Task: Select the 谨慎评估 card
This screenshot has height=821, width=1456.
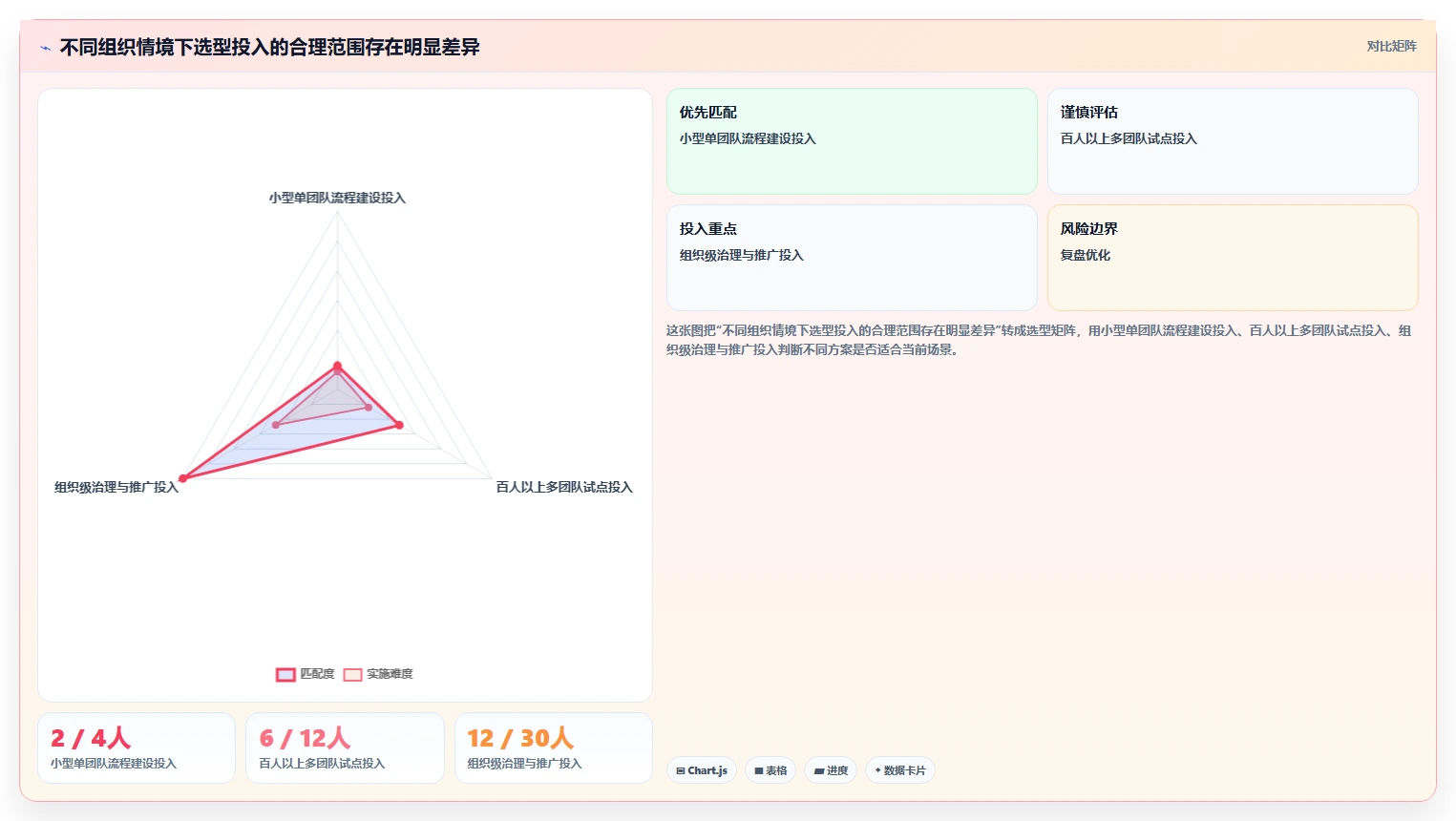Action: coord(1233,141)
